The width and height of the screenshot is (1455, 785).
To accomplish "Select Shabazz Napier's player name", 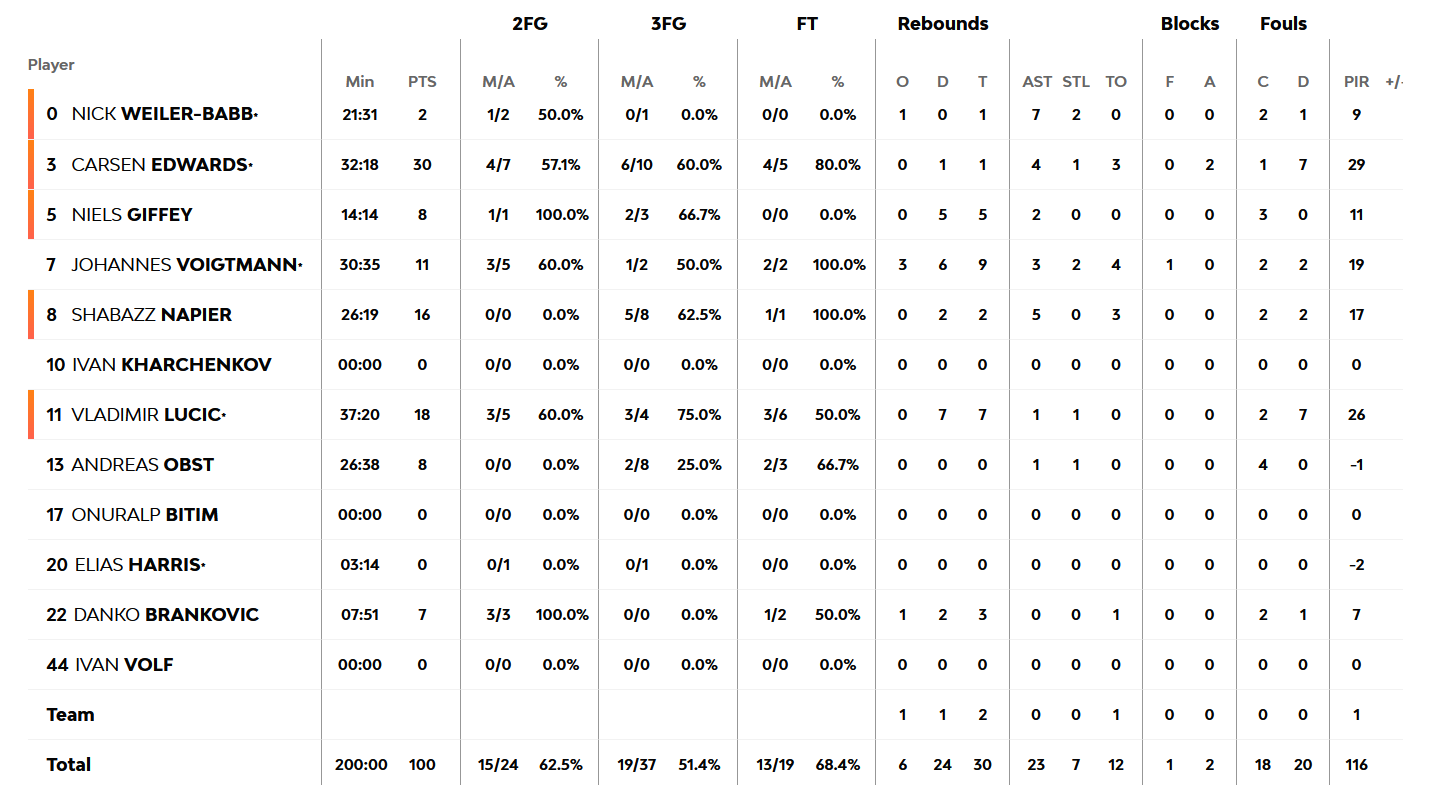I will coord(151,315).
